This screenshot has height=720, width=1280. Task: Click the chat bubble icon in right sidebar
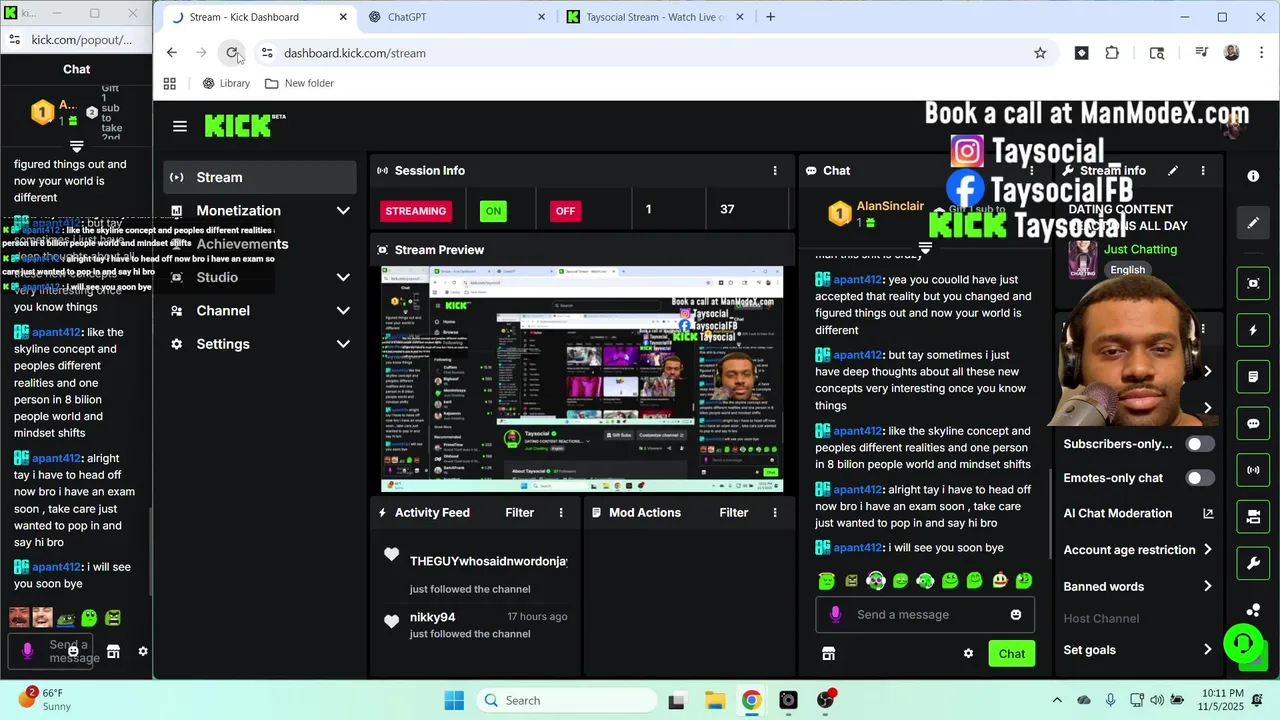(1253, 424)
